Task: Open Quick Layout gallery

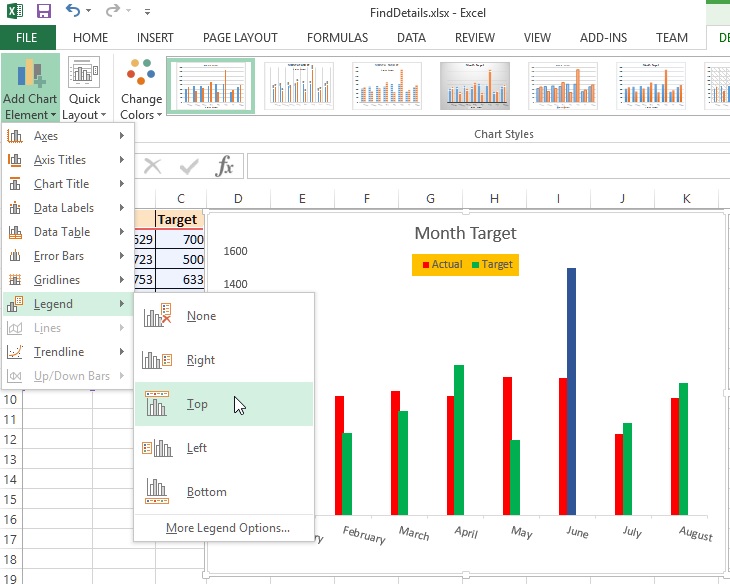Action: [85, 89]
